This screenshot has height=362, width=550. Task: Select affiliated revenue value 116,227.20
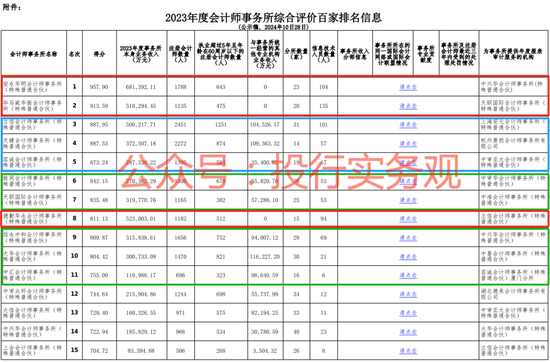pos(265,257)
